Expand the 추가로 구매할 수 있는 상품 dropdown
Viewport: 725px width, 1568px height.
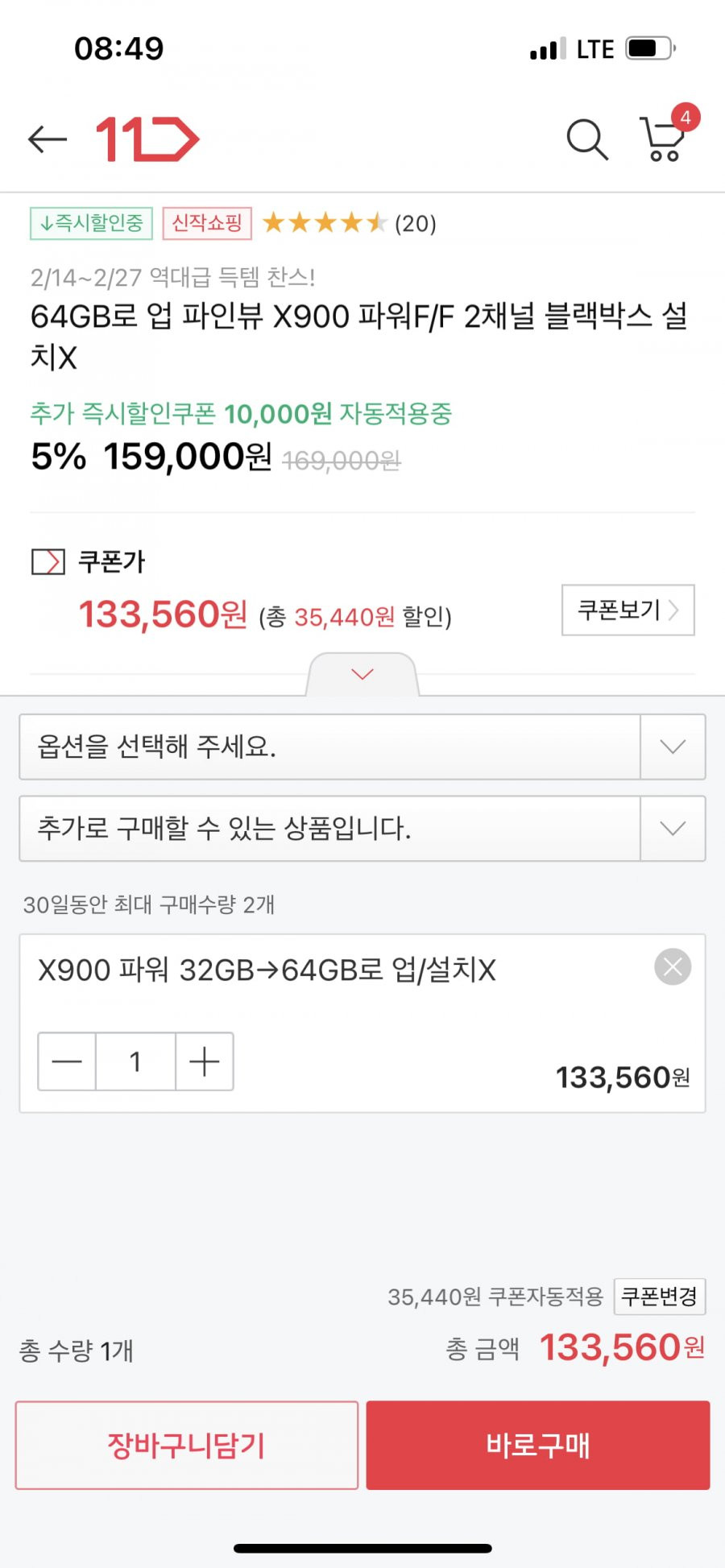click(362, 829)
